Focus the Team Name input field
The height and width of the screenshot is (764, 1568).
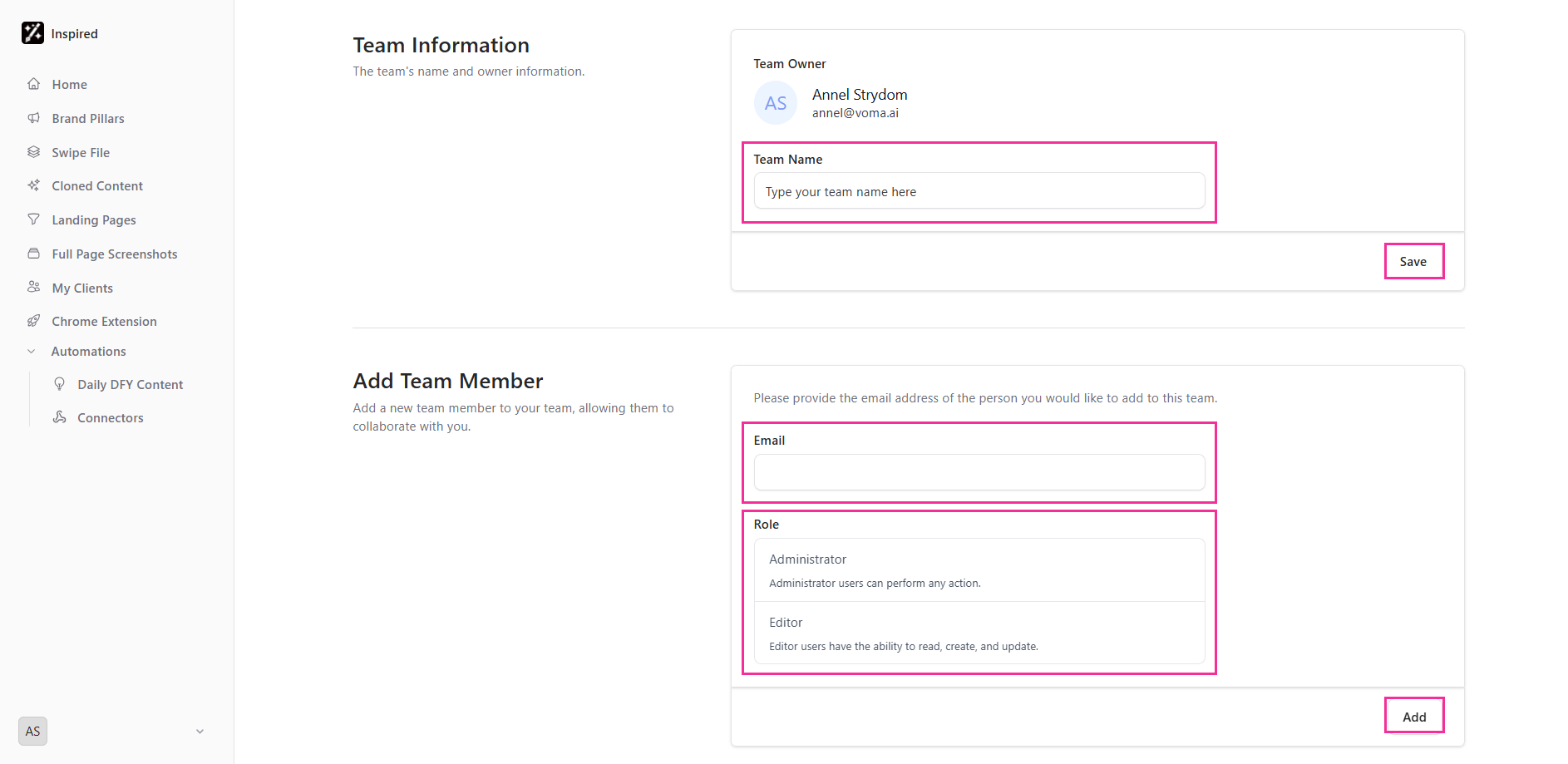(x=979, y=191)
